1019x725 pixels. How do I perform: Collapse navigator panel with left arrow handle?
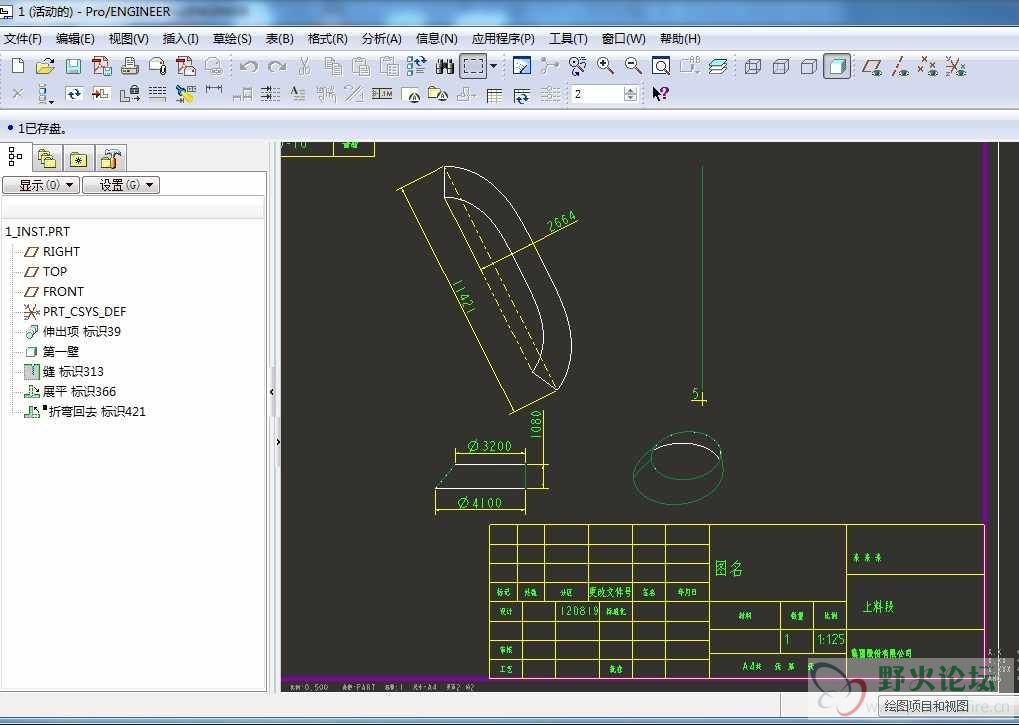pos(272,392)
